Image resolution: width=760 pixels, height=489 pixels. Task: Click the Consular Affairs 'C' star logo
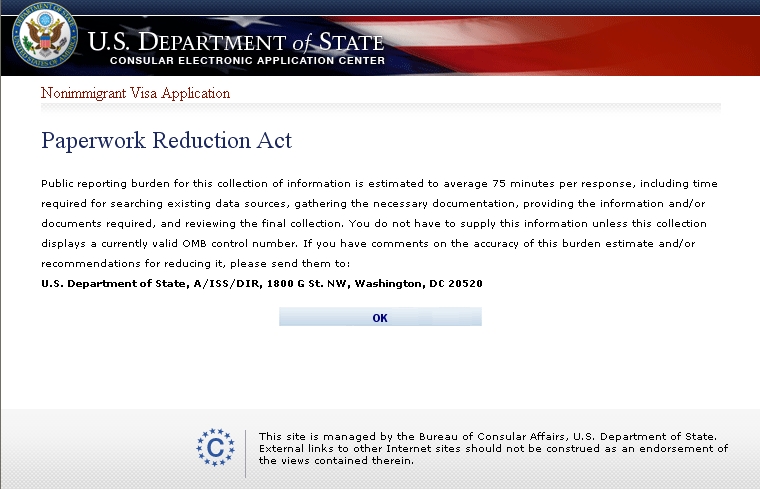click(215, 447)
